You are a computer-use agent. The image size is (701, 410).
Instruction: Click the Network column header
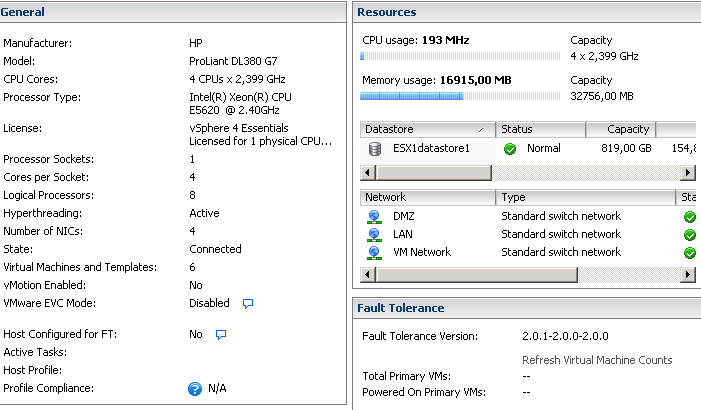427,197
